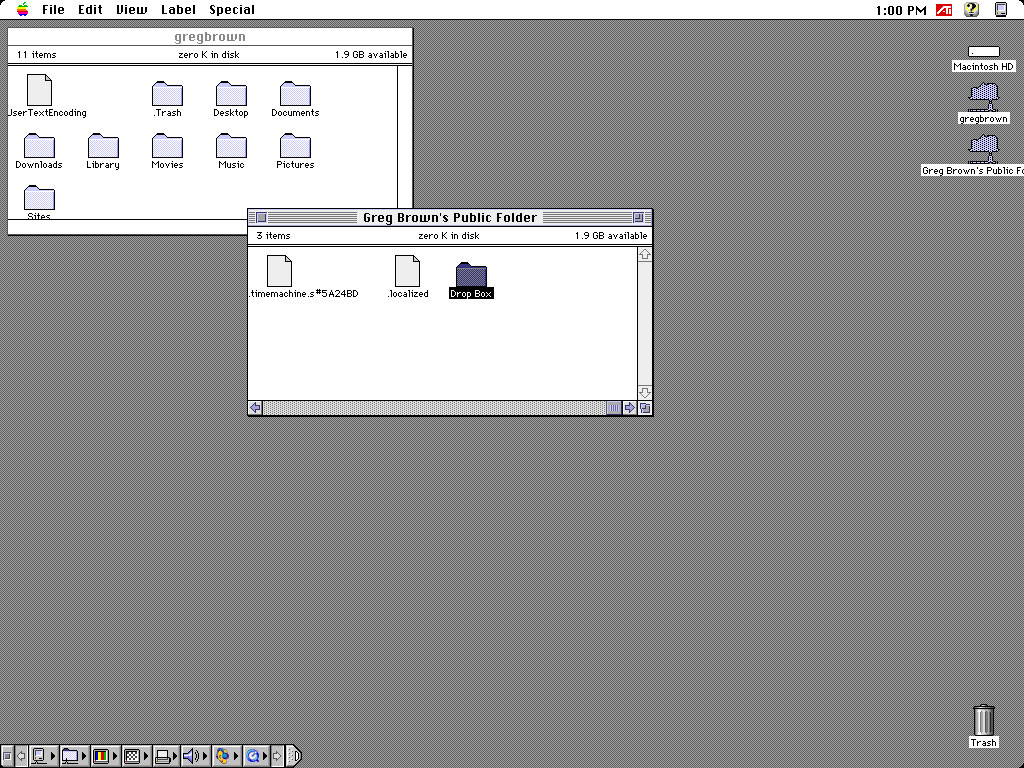This screenshot has height=768, width=1024.
Task: Open the AppleTalk switch Control Strip module
Action: [44, 756]
